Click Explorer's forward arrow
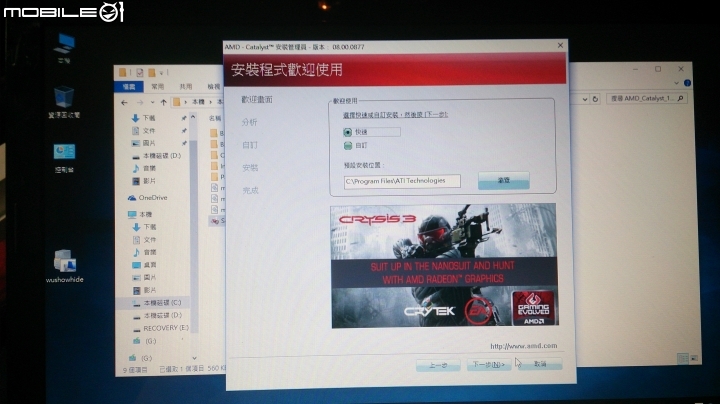The height and width of the screenshot is (404, 720). tap(140, 102)
